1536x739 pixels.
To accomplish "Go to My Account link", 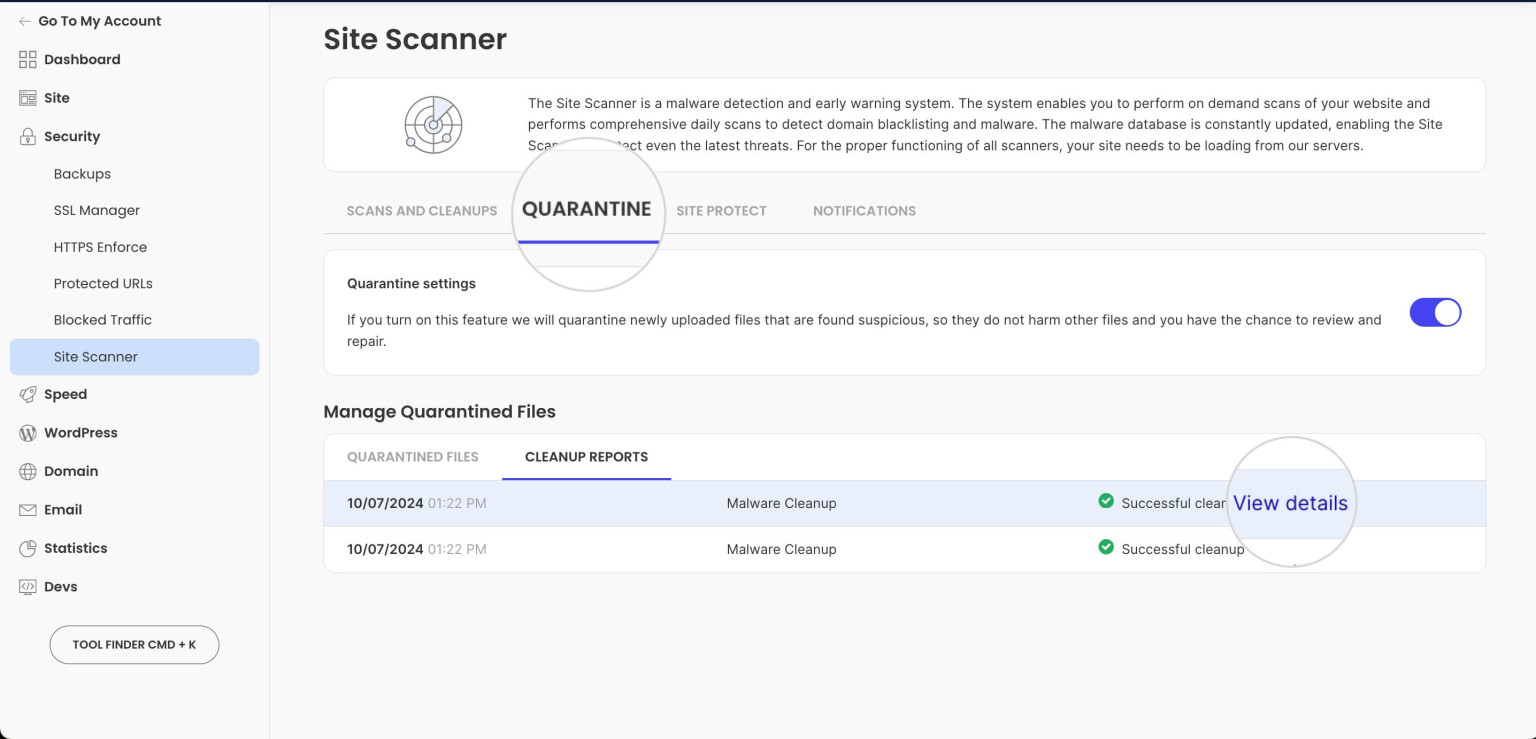I will [x=100, y=21].
